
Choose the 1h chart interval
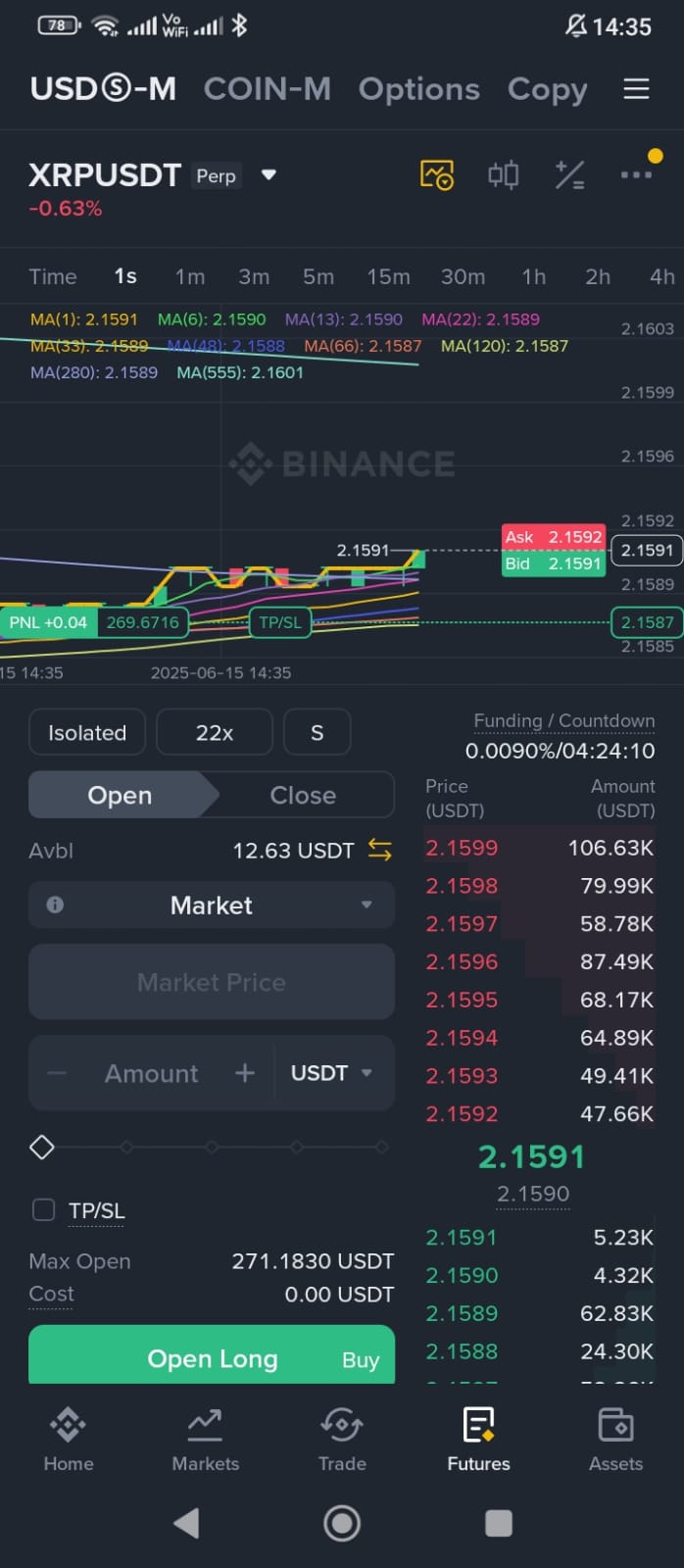(x=534, y=276)
